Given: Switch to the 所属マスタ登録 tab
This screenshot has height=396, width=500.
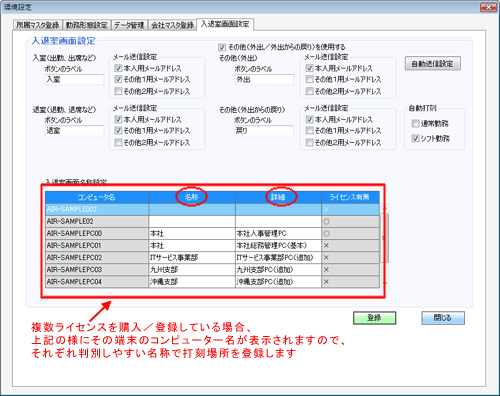Looking at the screenshot, I should pyautogui.click(x=37, y=25).
